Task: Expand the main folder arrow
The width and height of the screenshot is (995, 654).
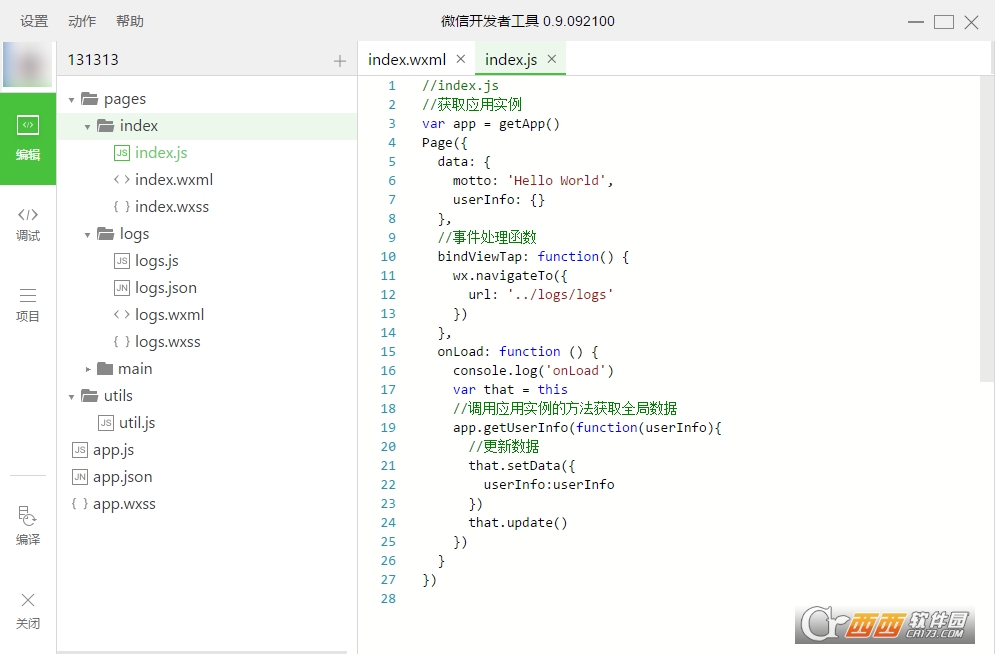Action: coord(88,369)
